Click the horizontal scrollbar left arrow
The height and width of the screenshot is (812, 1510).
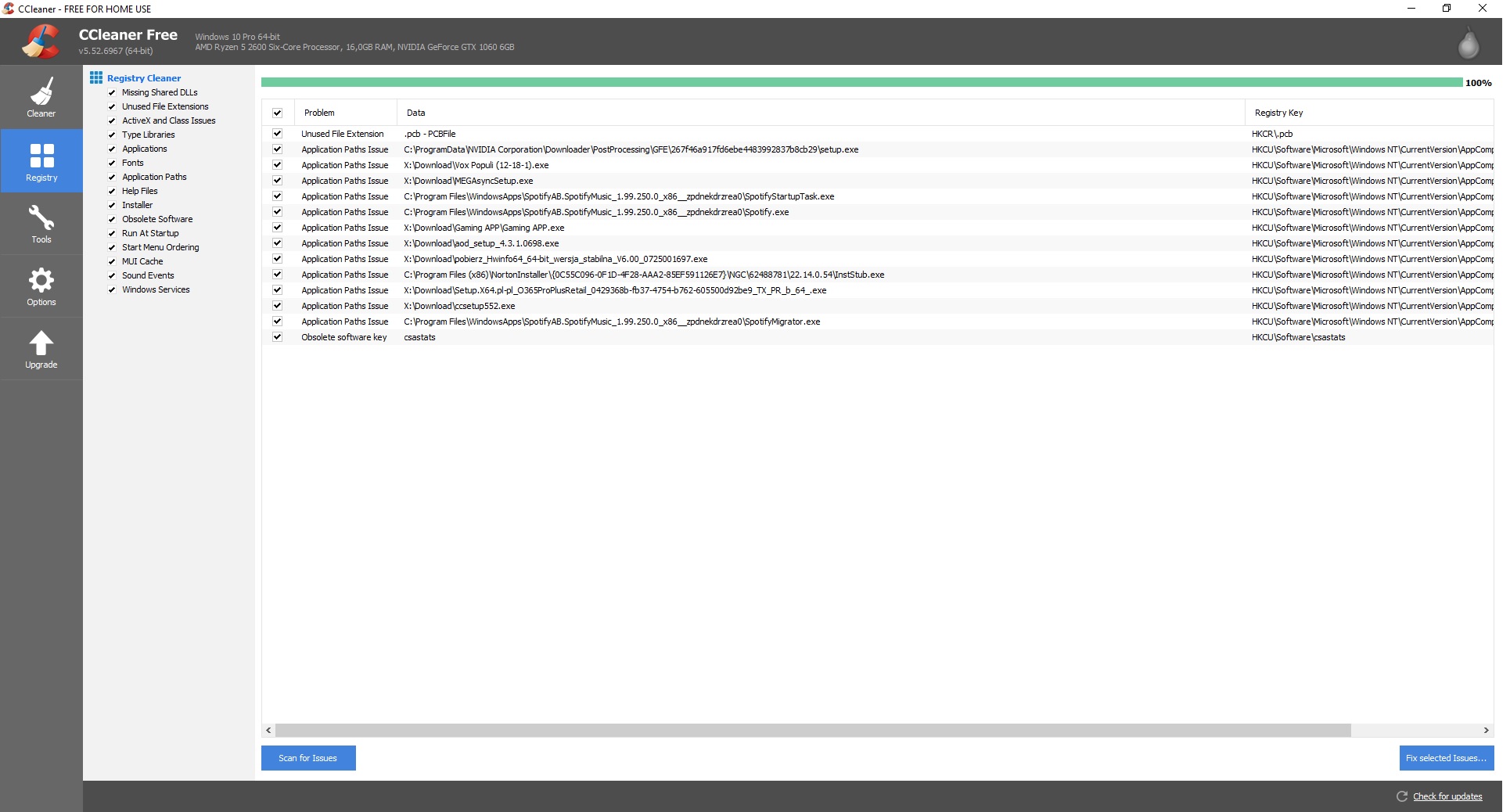pos(268,730)
